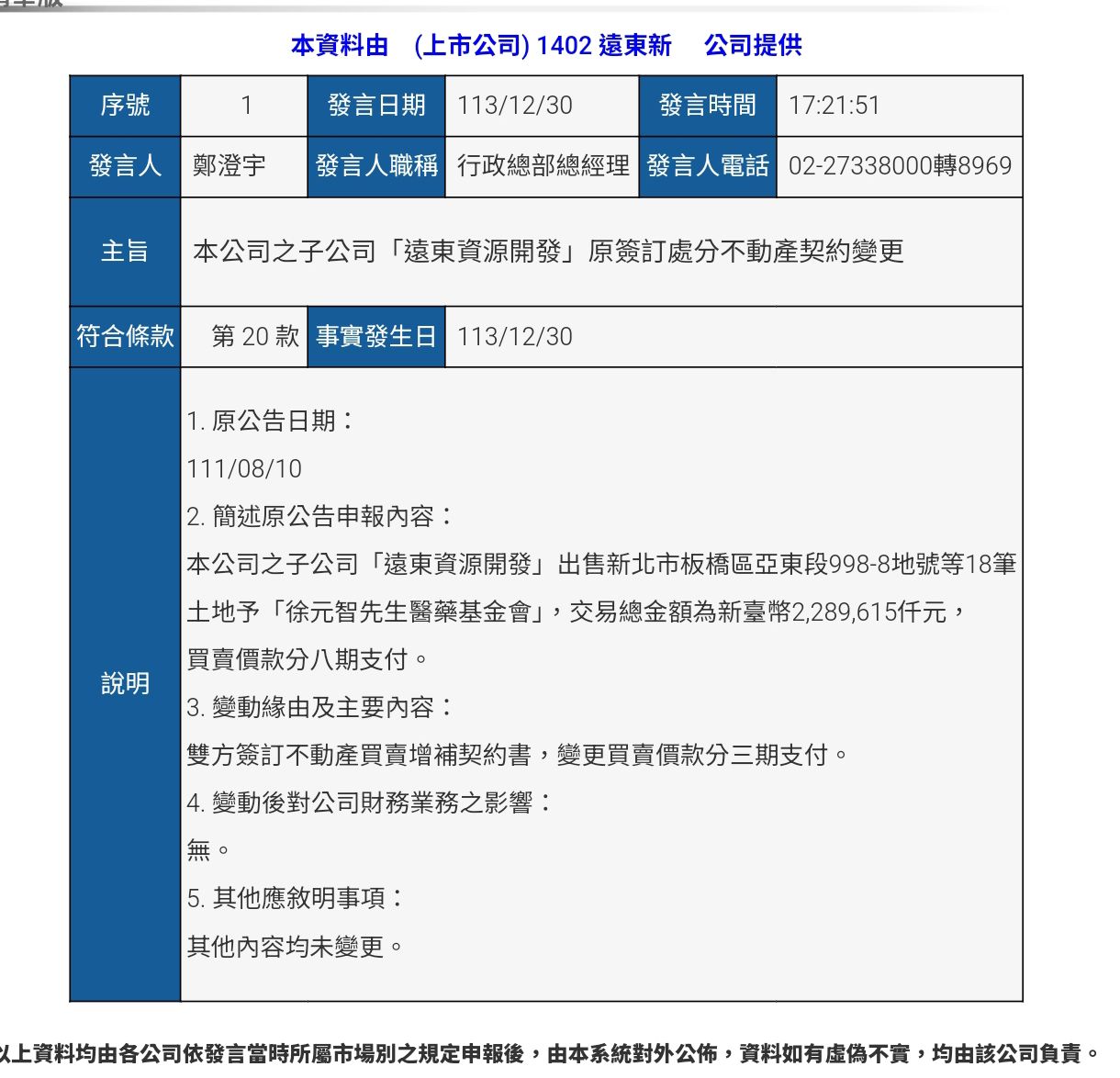The height and width of the screenshot is (1078, 1120).
Task: Click the clause value '第 20 款'
Action: click(x=255, y=337)
